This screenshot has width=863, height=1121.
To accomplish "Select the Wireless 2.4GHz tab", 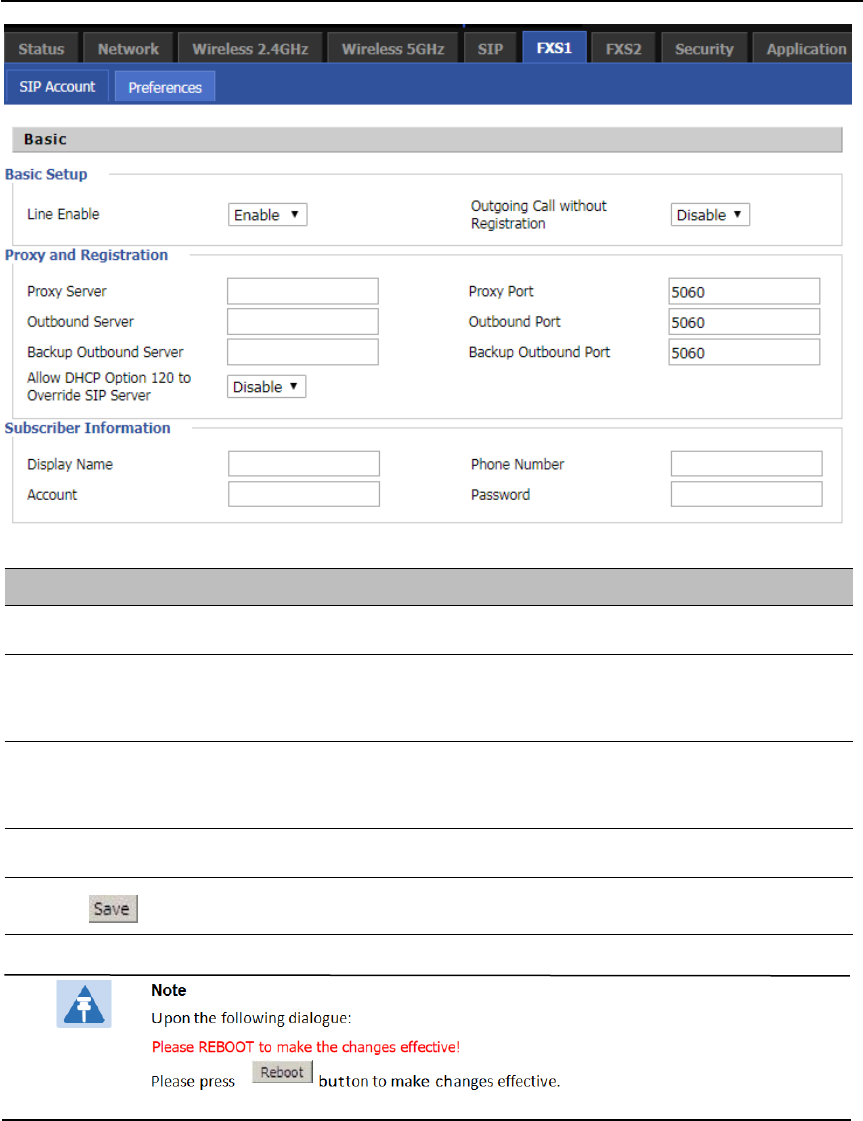I will pyautogui.click(x=252, y=49).
